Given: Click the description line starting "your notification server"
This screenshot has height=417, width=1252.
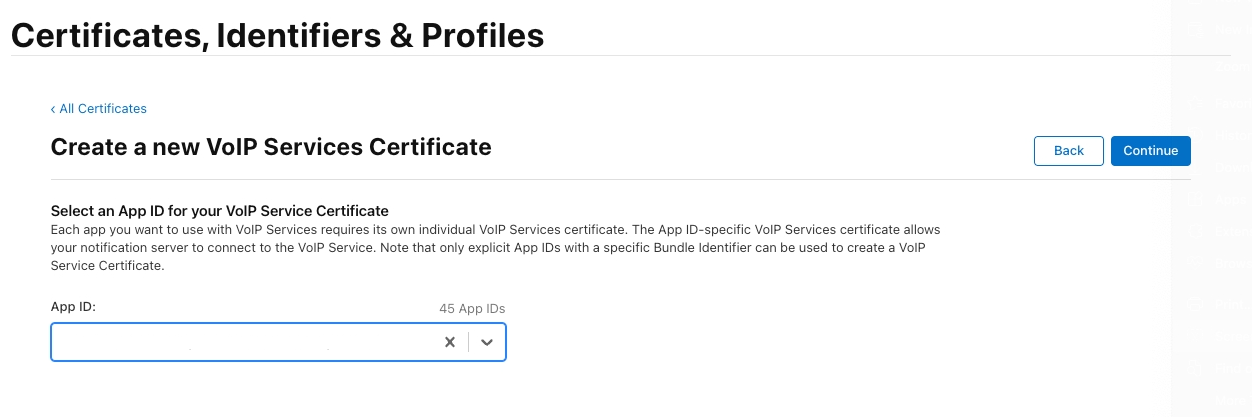Looking at the screenshot, I should click(495, 247).
